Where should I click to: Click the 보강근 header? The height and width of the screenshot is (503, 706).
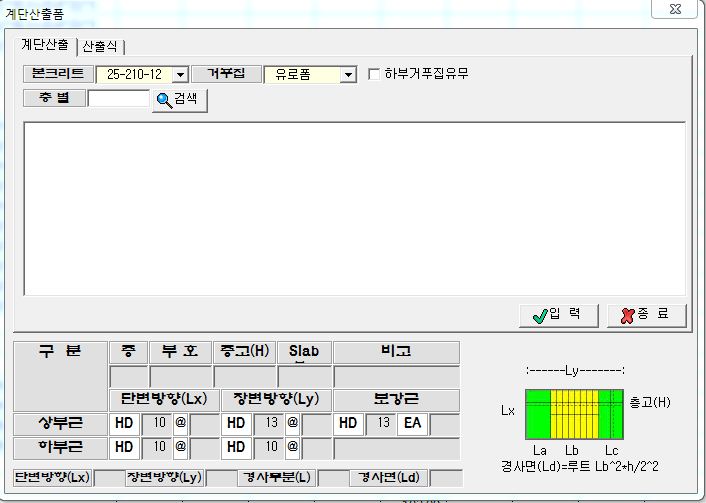(x=396, y=400)
